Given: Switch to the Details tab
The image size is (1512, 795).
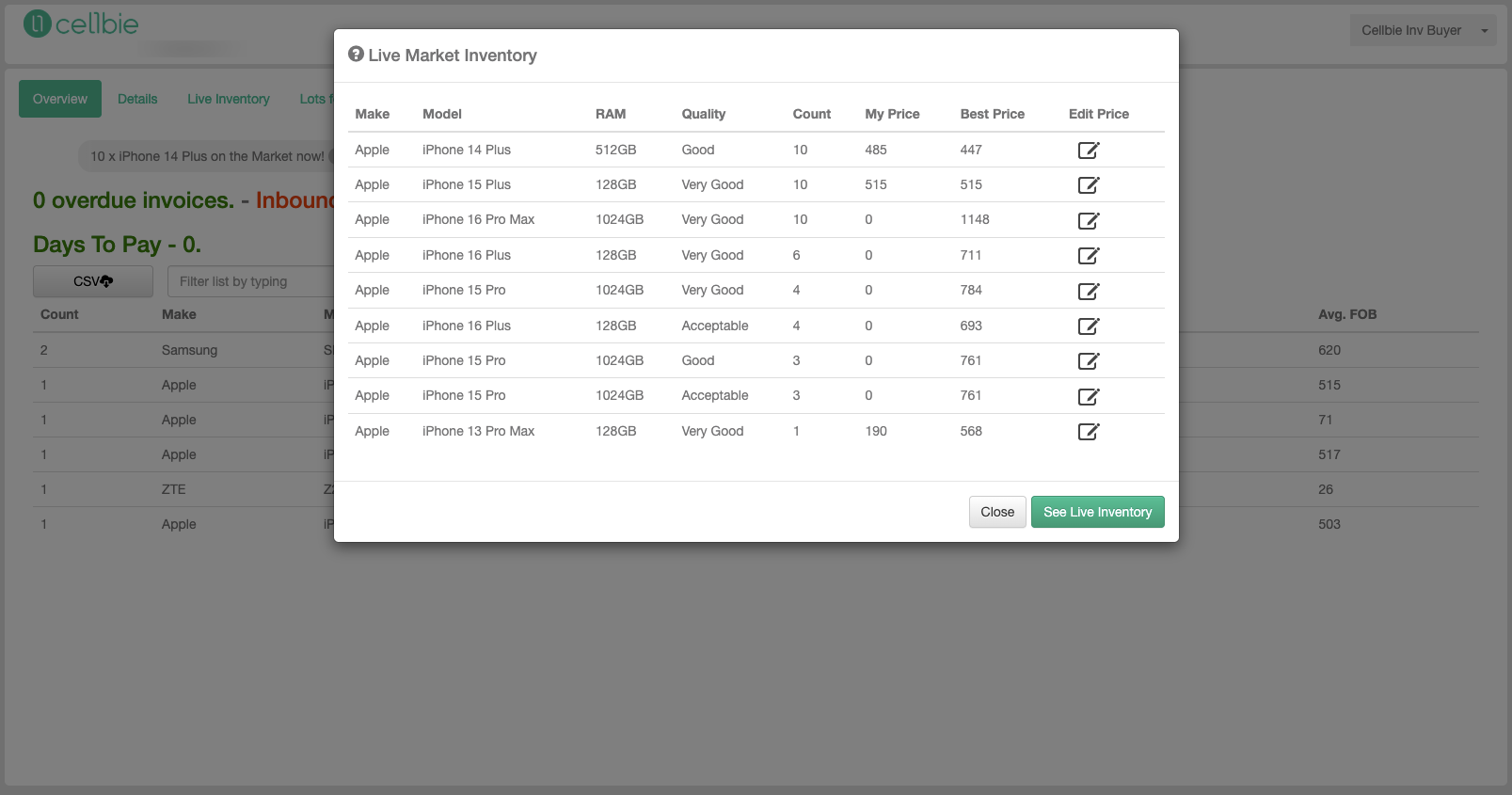Looking at the screenshot, I should click(137, 99).
